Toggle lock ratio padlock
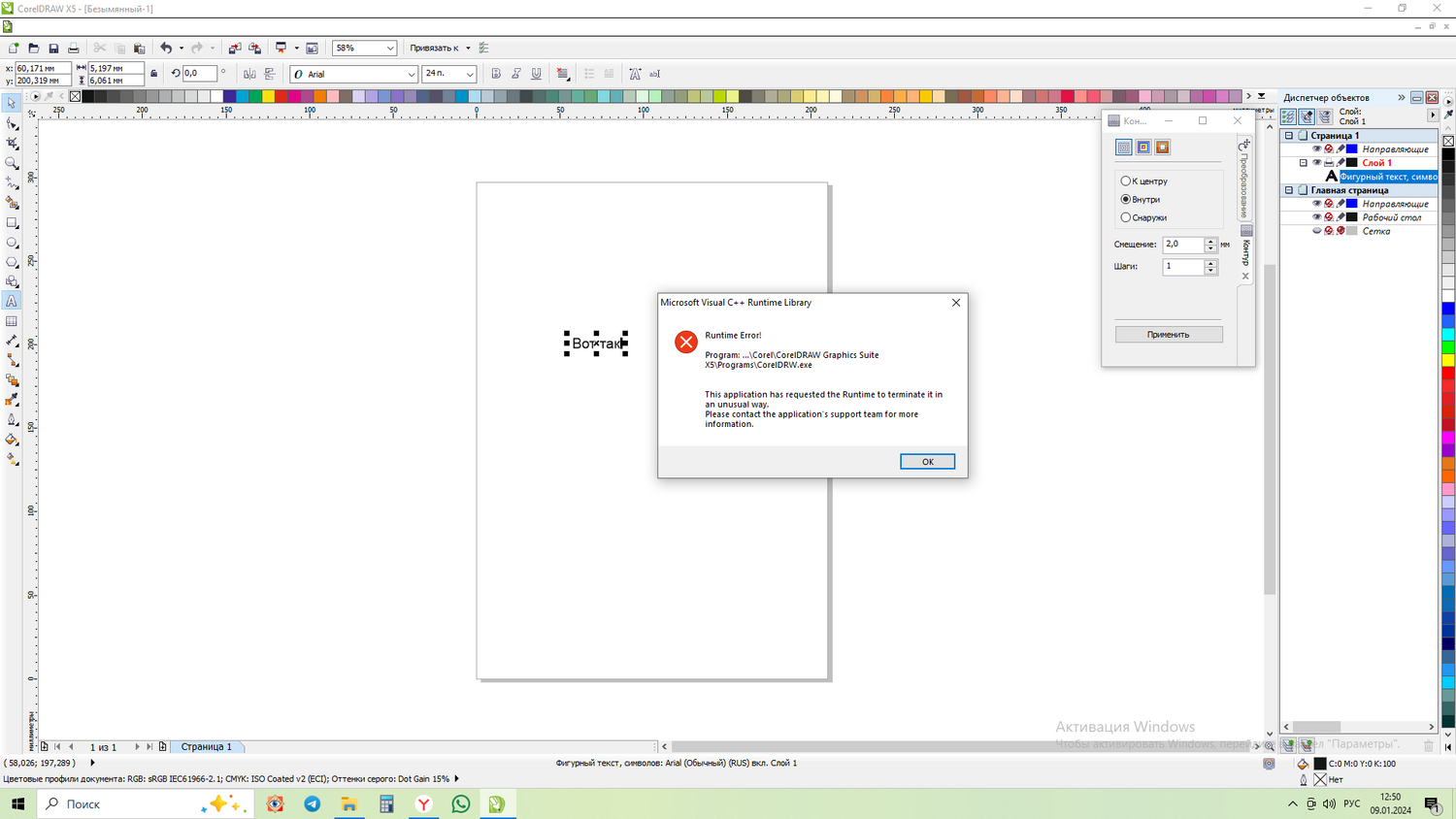The image size is (1456, 819). click(x=153, y=74)
